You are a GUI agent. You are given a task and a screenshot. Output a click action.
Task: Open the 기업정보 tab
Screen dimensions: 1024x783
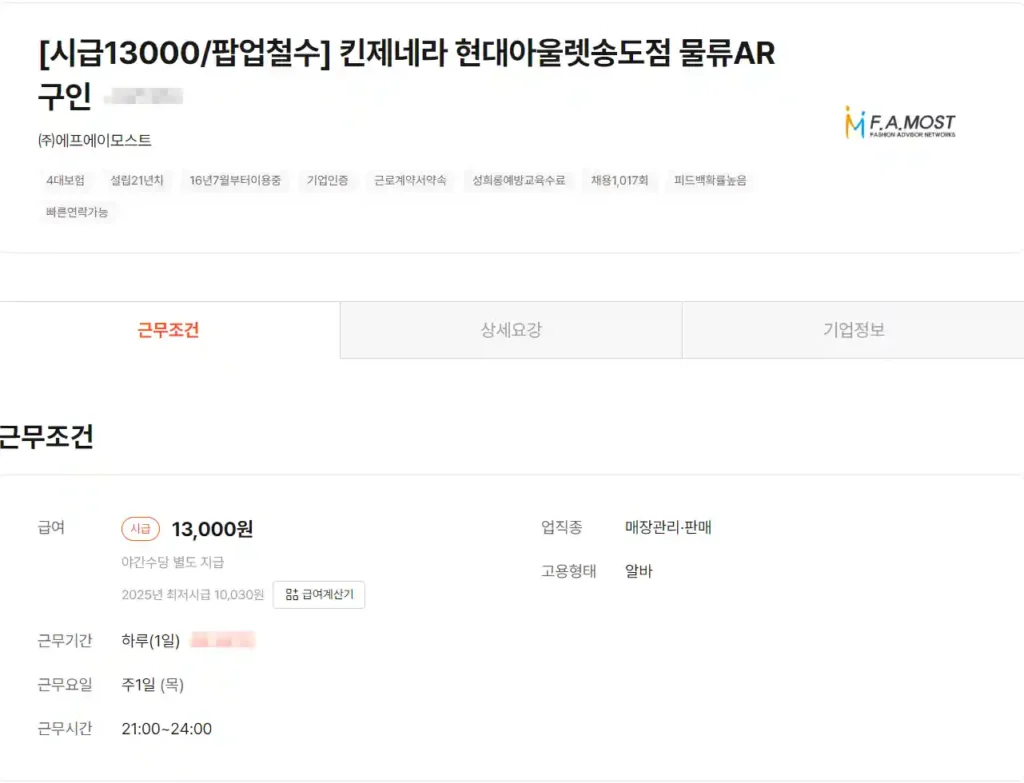[x=852, y=331]
